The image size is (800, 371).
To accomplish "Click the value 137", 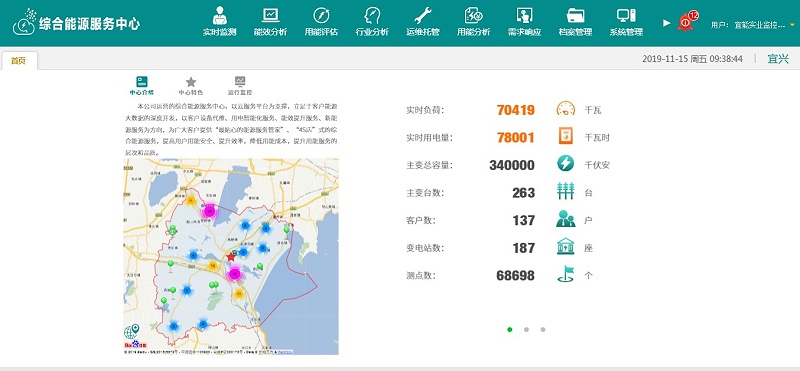I will coord(523,220).
